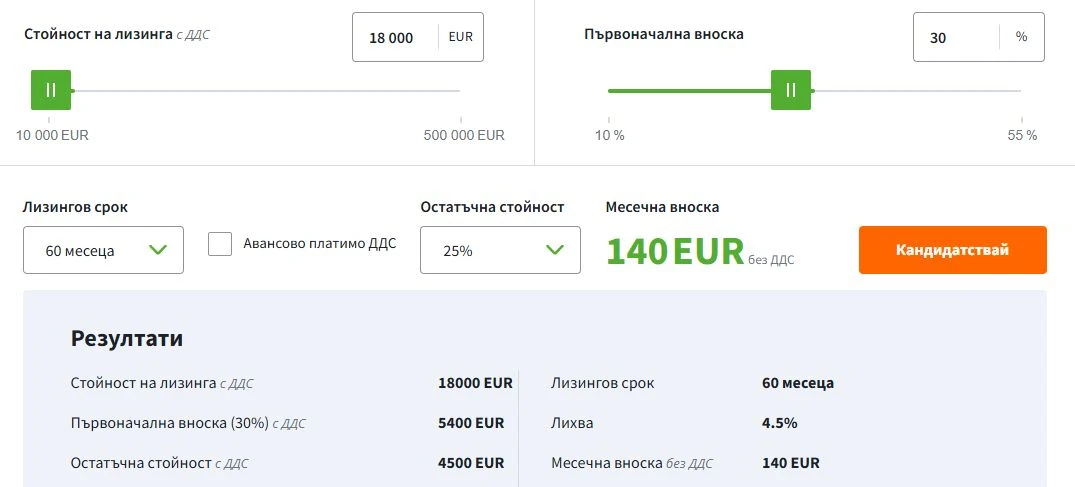
Task: Click the EUR unit beside the leasing value
Action: tap(461, 37)
